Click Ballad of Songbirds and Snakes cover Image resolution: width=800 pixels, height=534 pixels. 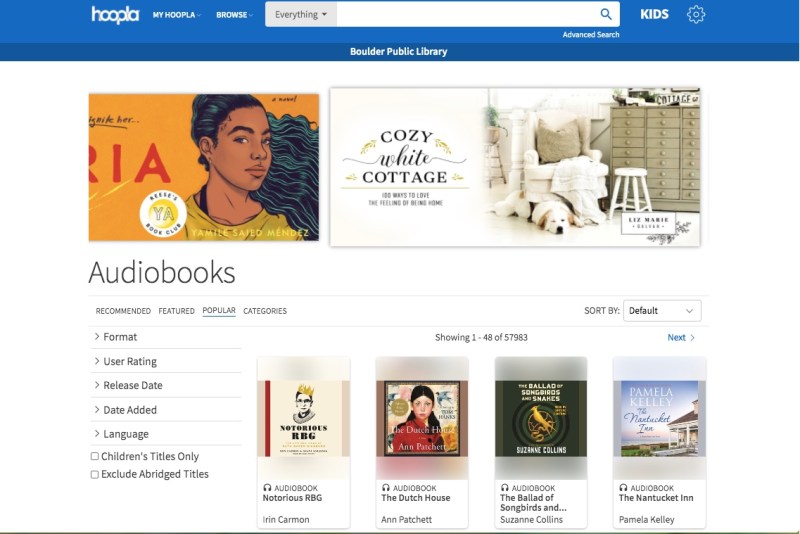(541, 418)
